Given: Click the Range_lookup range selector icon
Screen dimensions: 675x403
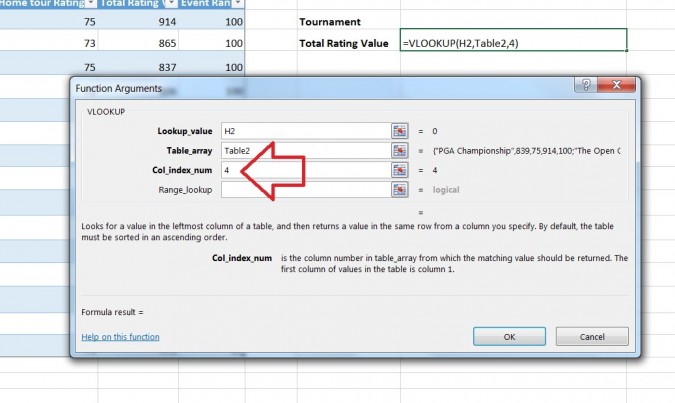Looking at the screenshot, I should 399,189.
